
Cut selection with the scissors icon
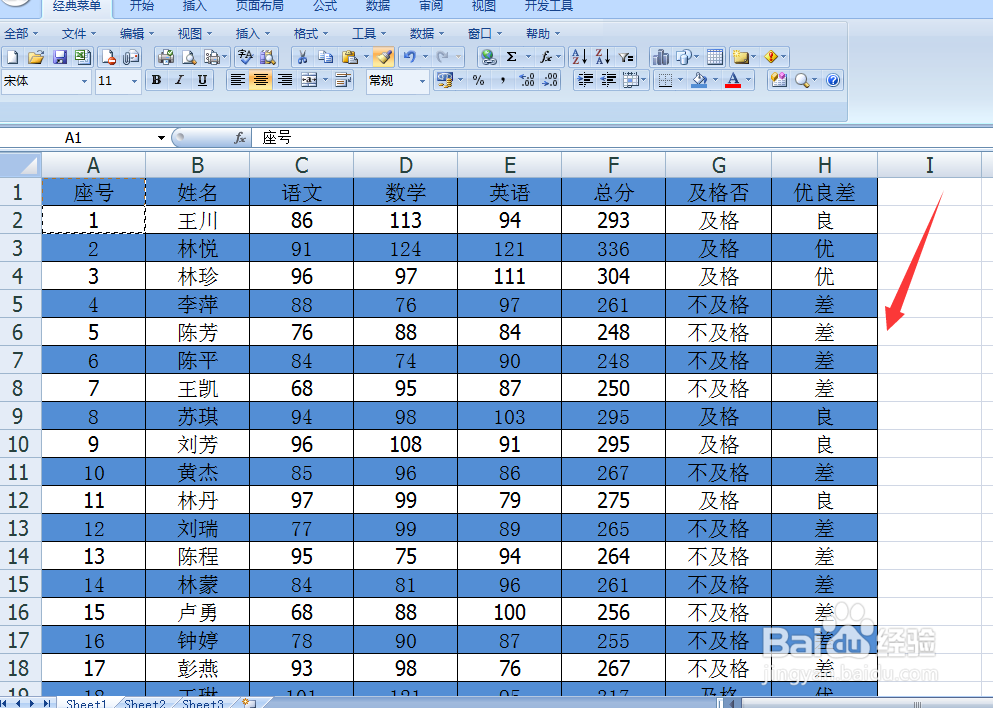click(302, 58)
